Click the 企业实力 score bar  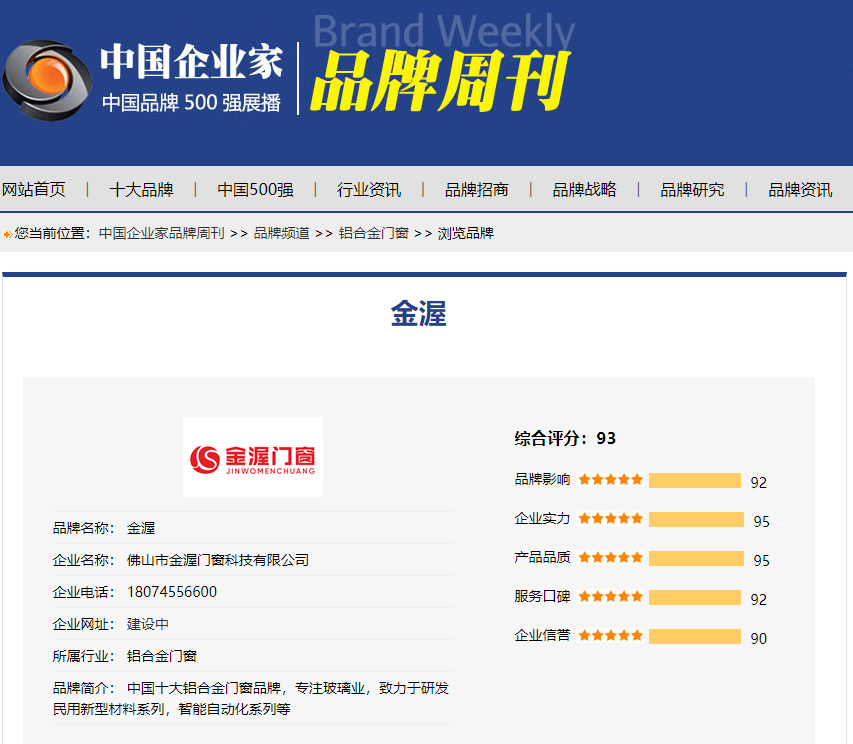click(696, 519)
